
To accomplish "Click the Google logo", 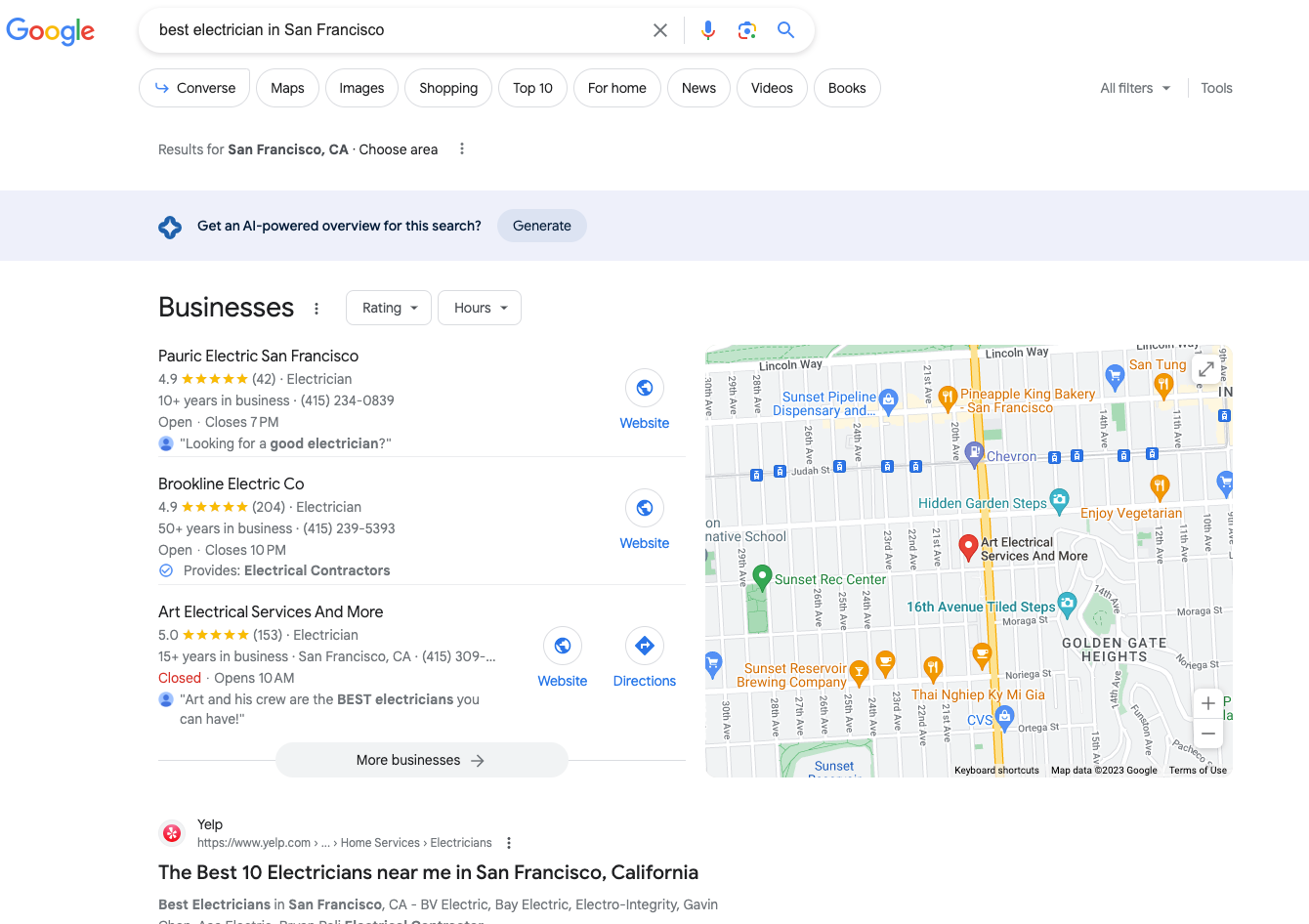I will (x=51, y=30).
